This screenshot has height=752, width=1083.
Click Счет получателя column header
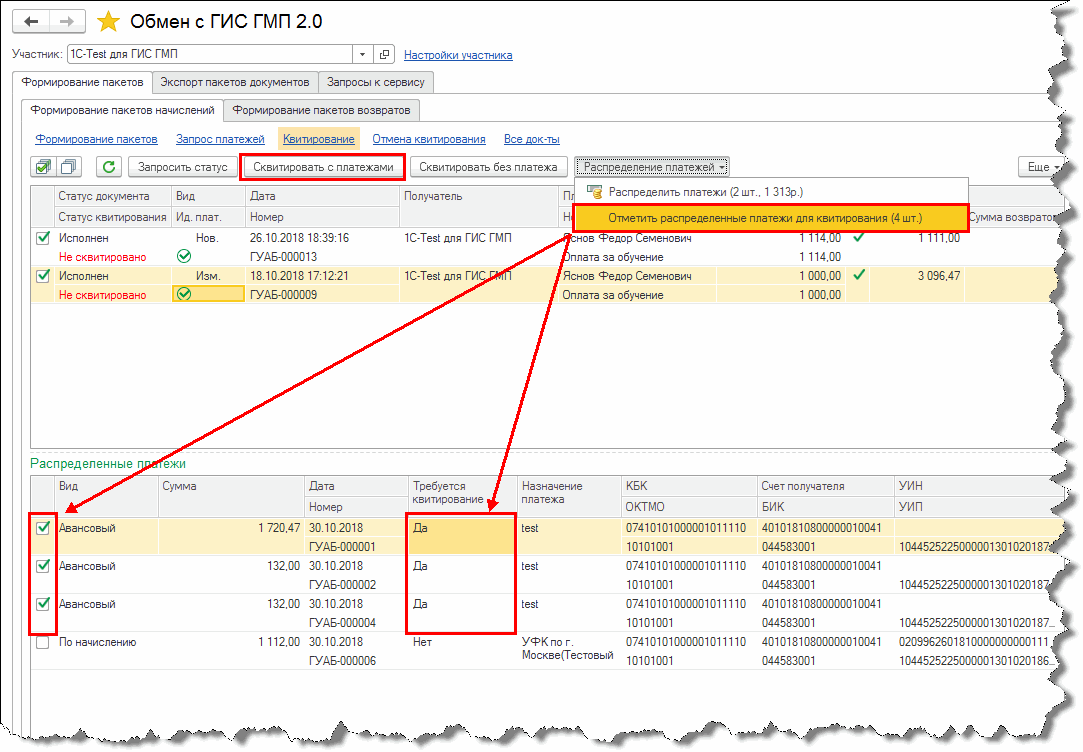825,486
